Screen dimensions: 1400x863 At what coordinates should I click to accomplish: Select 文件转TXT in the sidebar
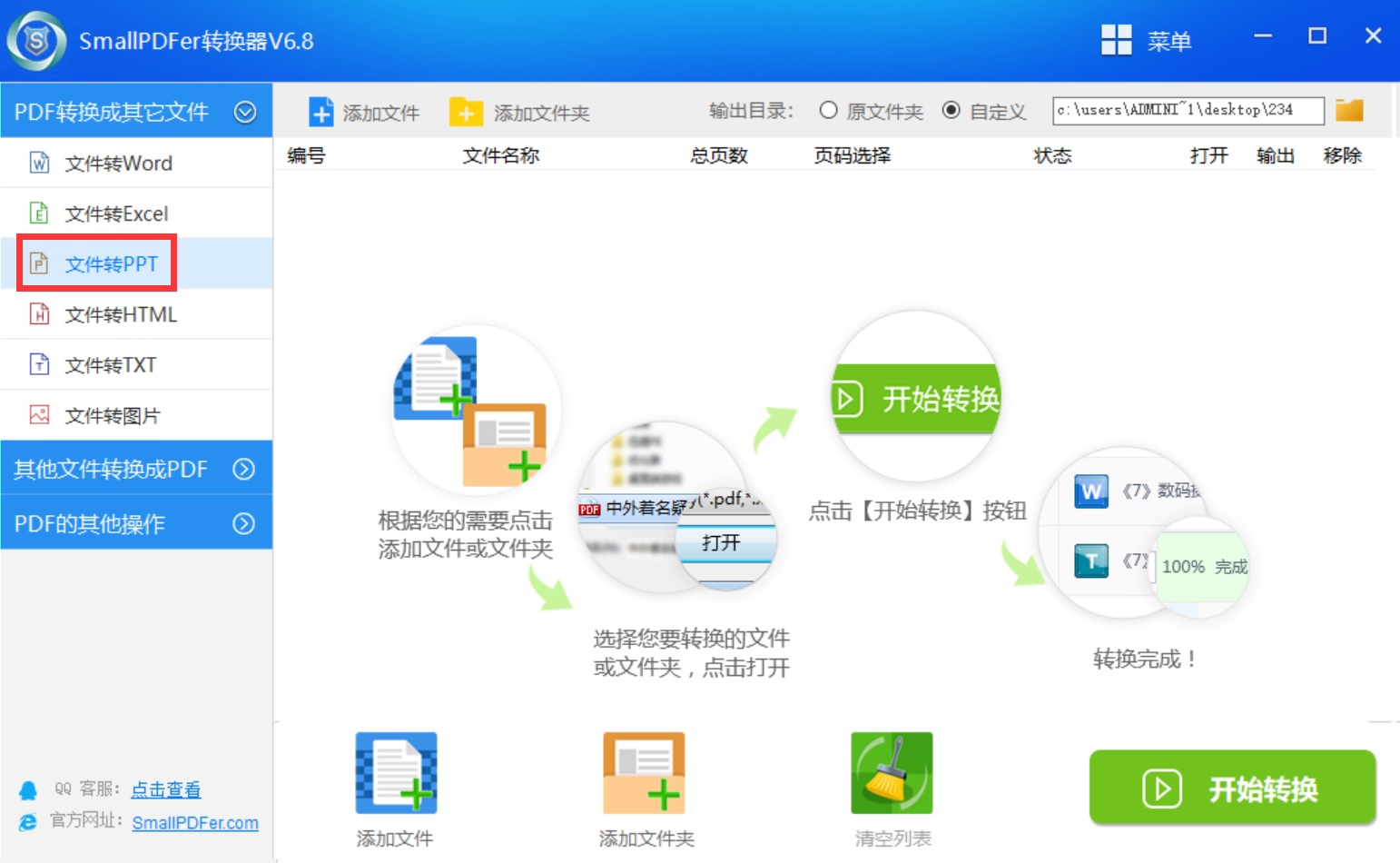(x=136, y=364)
